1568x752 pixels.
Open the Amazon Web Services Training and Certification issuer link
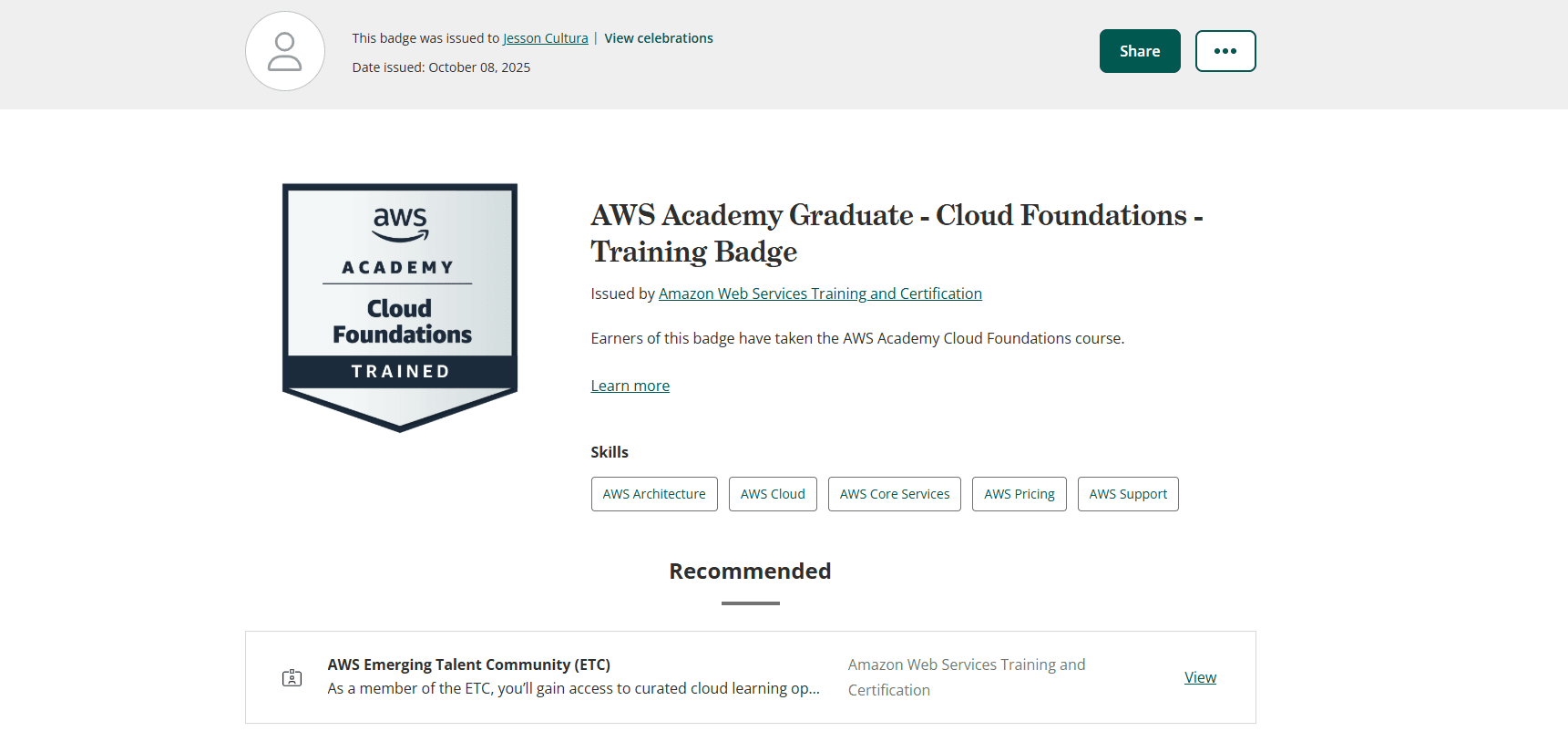[820, 293]
